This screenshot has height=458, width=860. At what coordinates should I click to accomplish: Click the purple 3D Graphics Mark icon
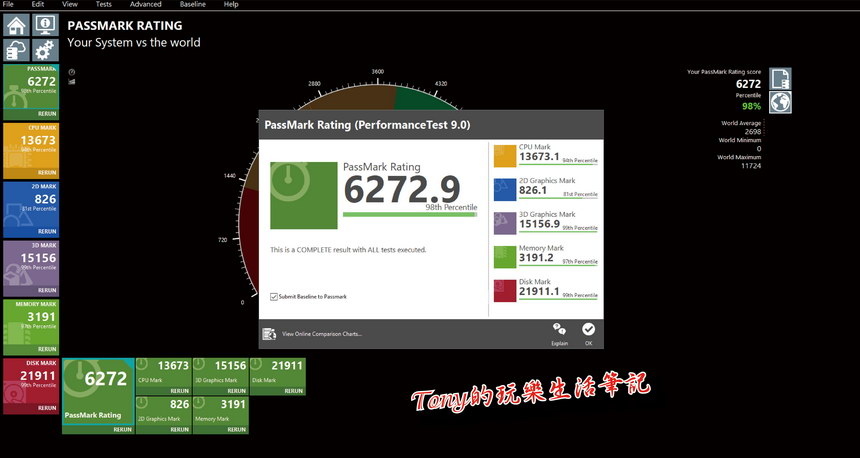[x=505, y=223]
